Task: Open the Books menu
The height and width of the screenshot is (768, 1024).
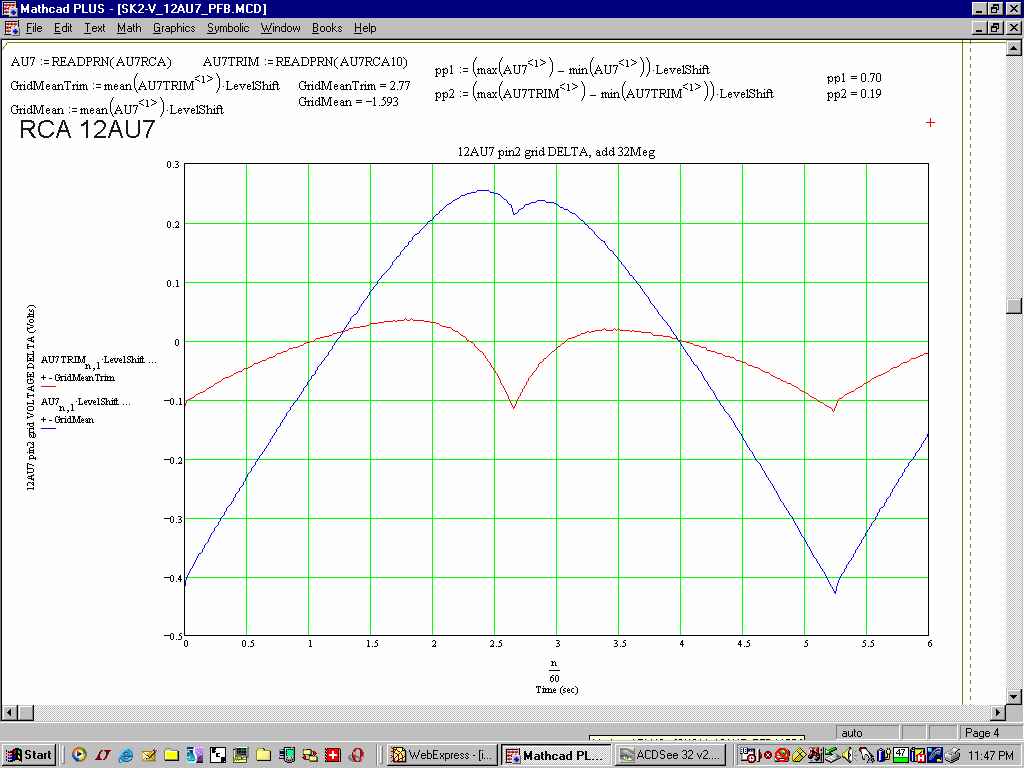Action: click(x=327, y=28)
